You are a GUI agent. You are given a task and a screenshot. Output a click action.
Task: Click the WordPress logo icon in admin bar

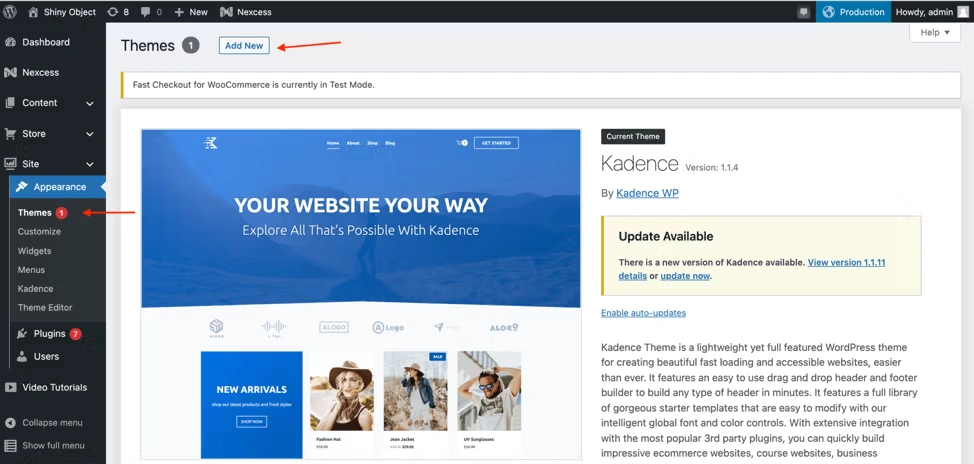[x=10, y=12]
